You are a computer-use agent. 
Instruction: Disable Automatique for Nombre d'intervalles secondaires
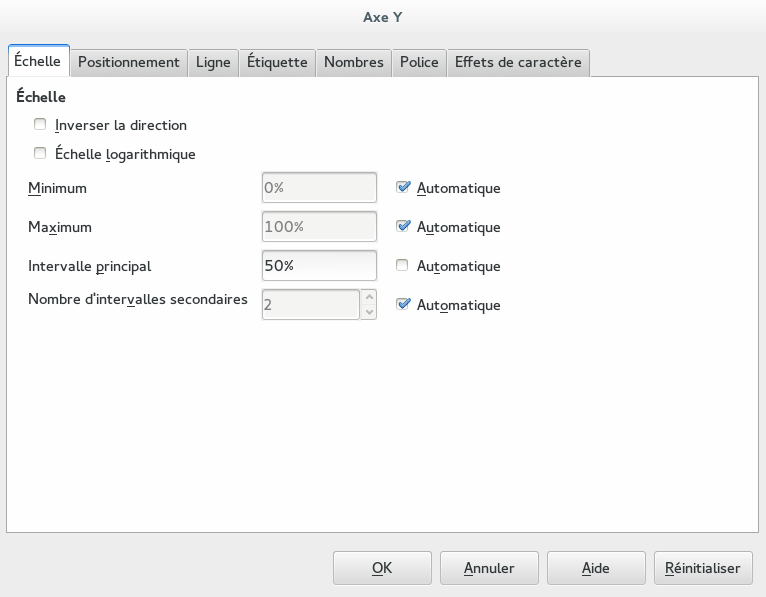[x=403, y=305]
